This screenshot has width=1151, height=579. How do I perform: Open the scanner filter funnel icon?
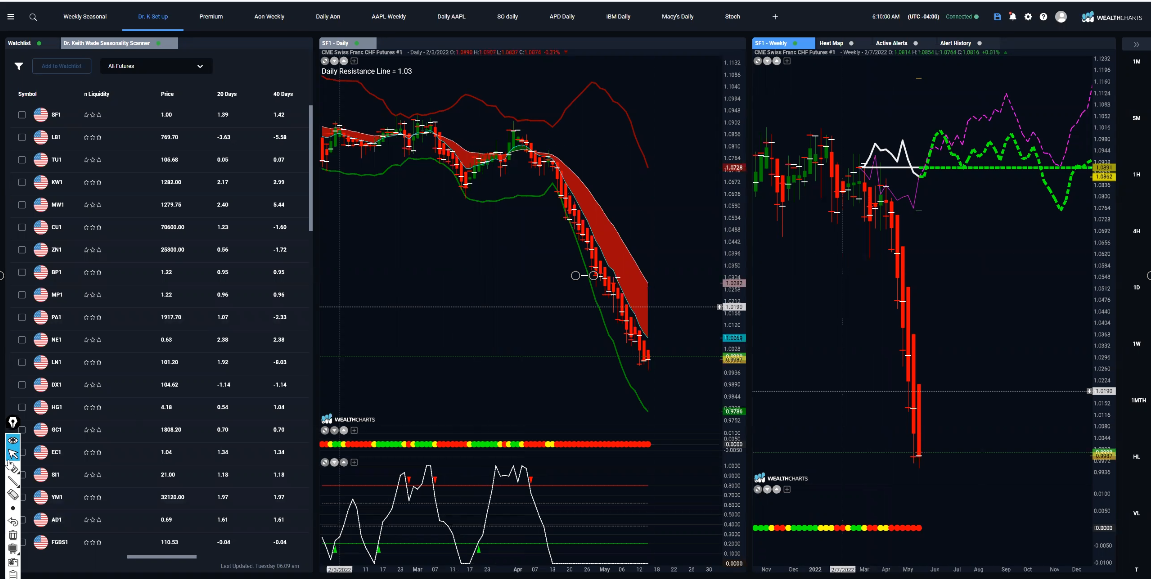pyautogui.click(x=18, y=66)
